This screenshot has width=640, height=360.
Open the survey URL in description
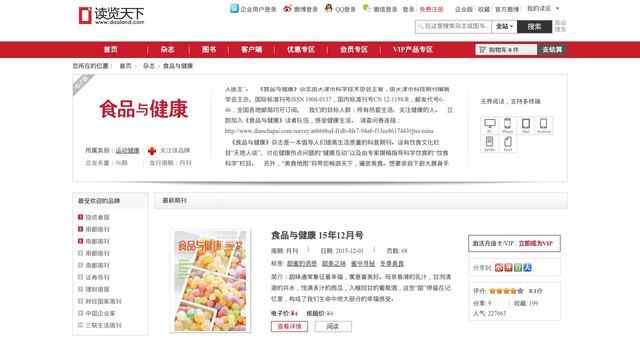coord(329,131)
